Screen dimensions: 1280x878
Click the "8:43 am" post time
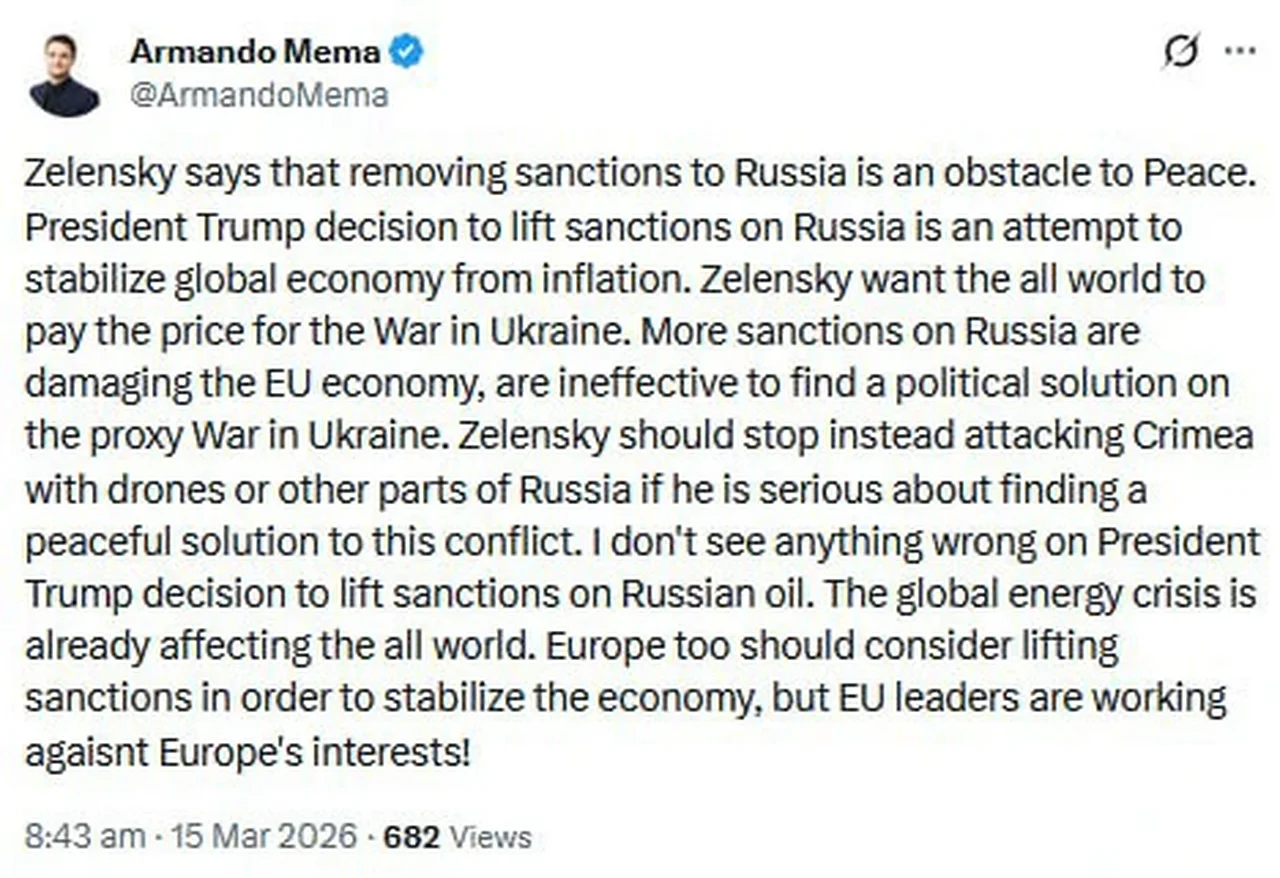click(84, 835)
